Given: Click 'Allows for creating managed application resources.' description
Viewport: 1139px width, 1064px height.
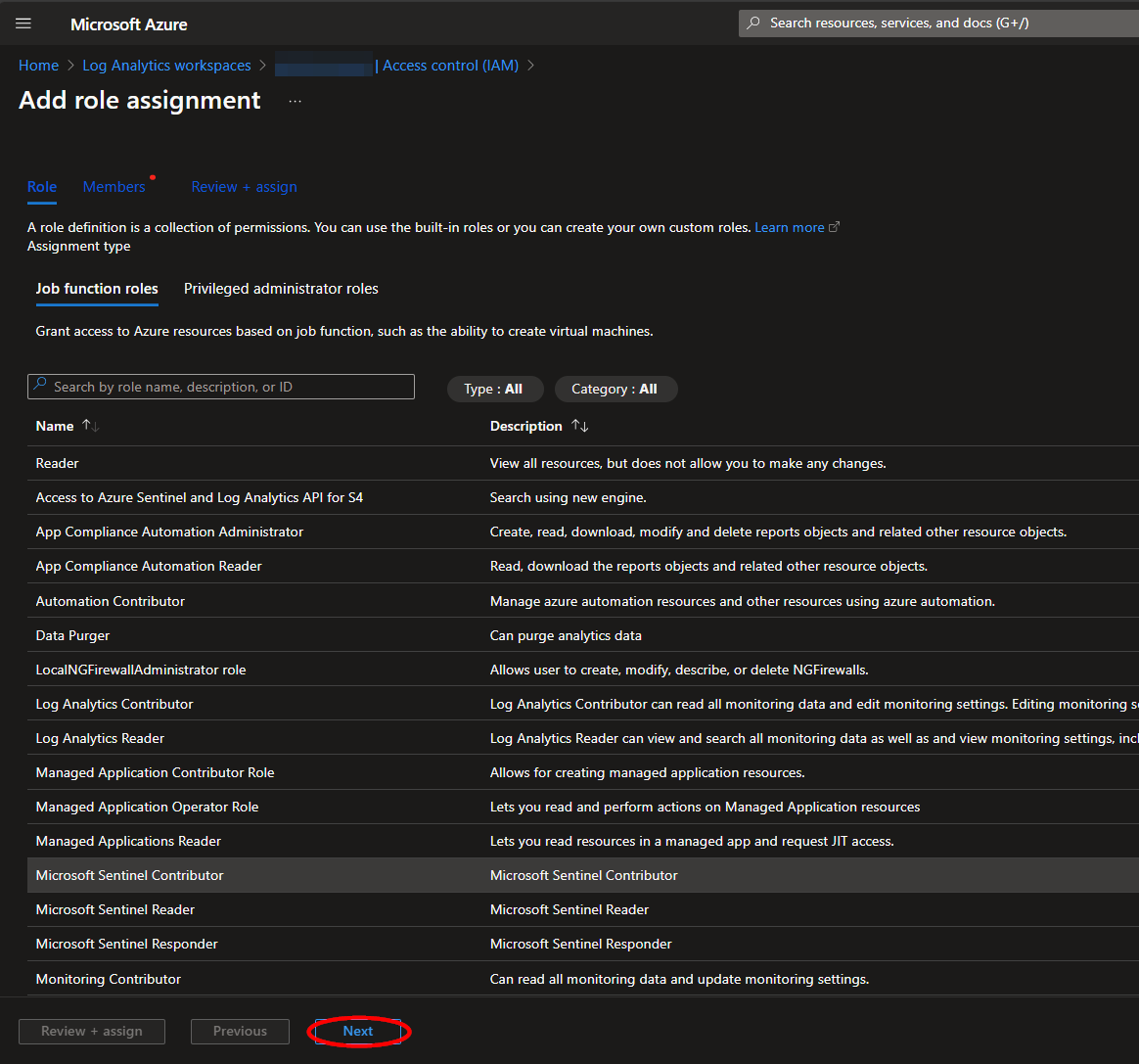Looking at the screenshot, I should (647, 772).
